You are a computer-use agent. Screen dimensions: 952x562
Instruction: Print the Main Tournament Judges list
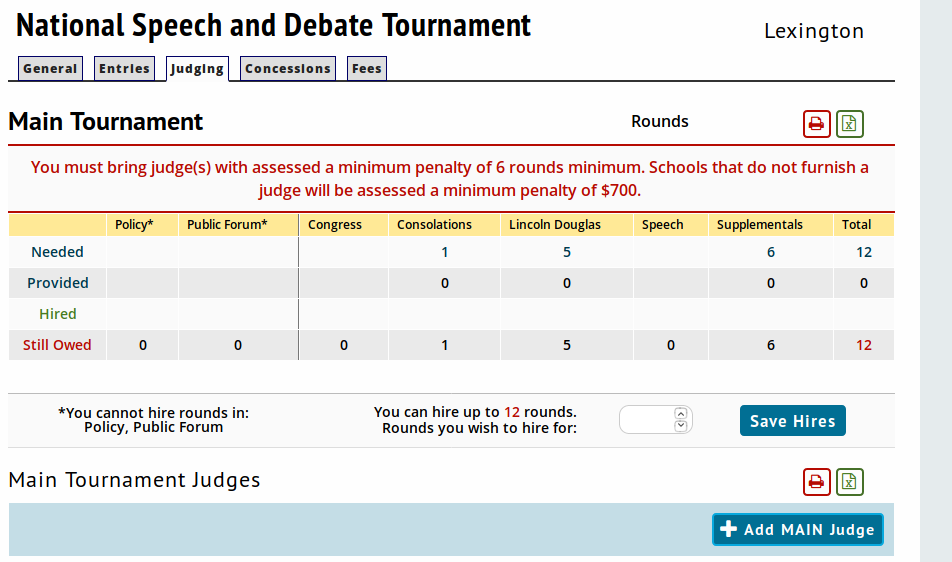817,482
